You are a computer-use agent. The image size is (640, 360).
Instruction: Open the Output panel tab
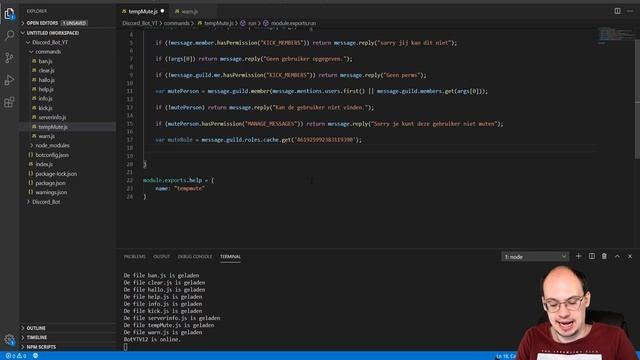161,257
